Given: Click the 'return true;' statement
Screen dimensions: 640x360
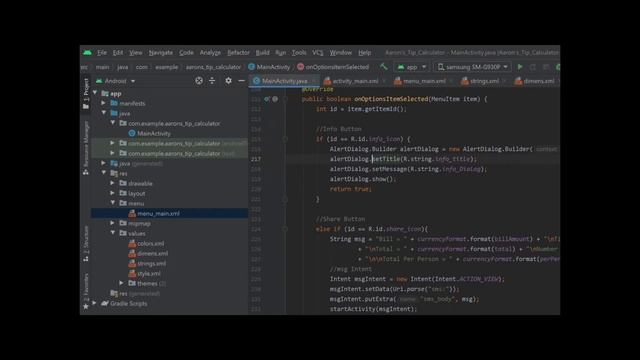Looking at the screenshot, I should (351, 189).
